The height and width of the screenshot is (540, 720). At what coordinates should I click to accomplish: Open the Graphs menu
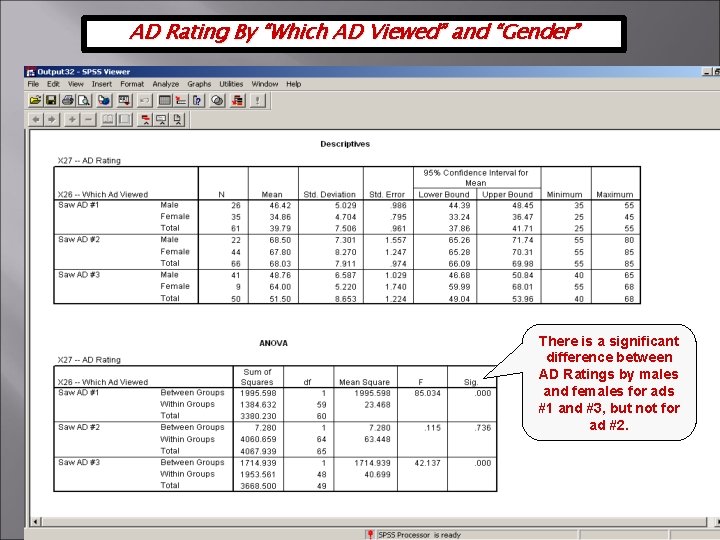click(x=199, y=84)
